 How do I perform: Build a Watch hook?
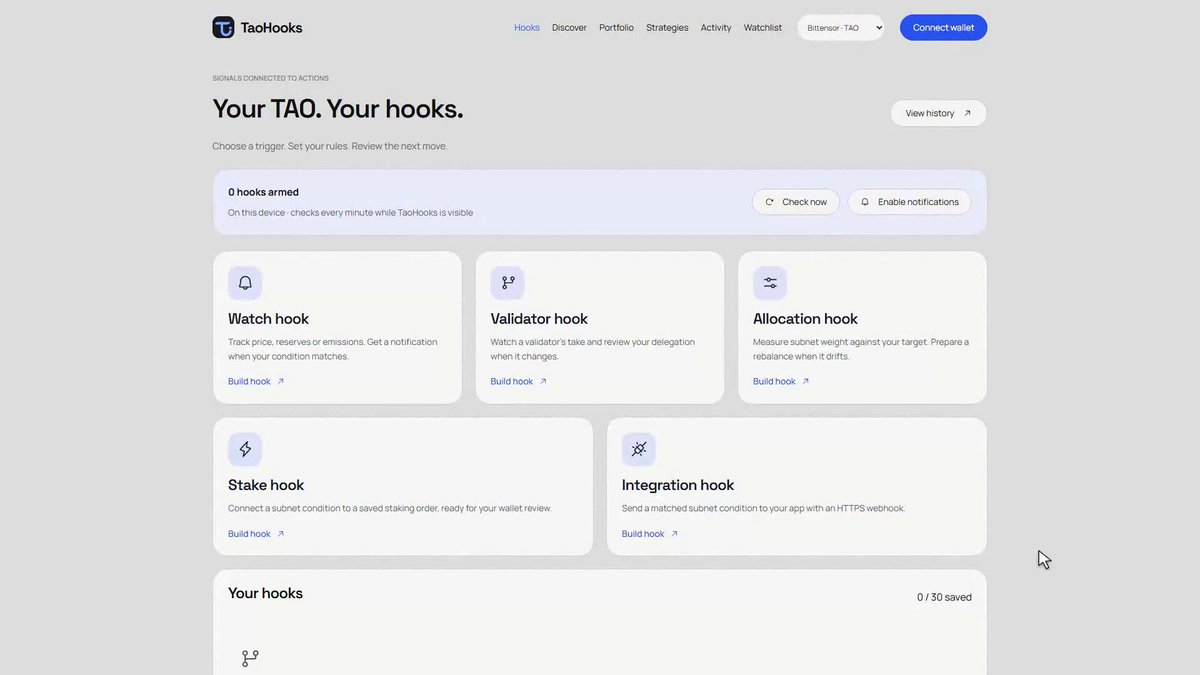point(256,381)
